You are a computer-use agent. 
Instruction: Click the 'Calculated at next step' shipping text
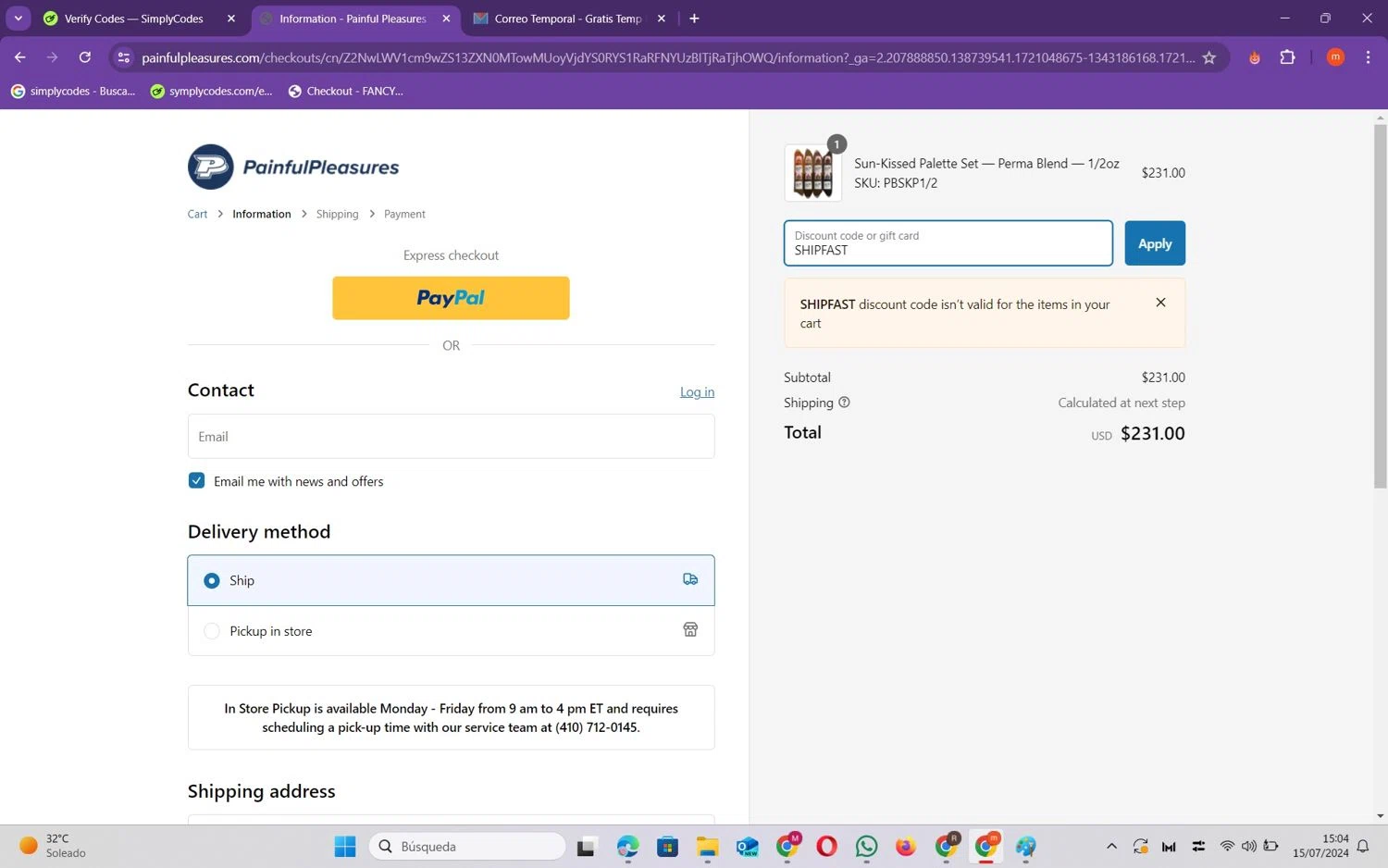pos(1122,403)
